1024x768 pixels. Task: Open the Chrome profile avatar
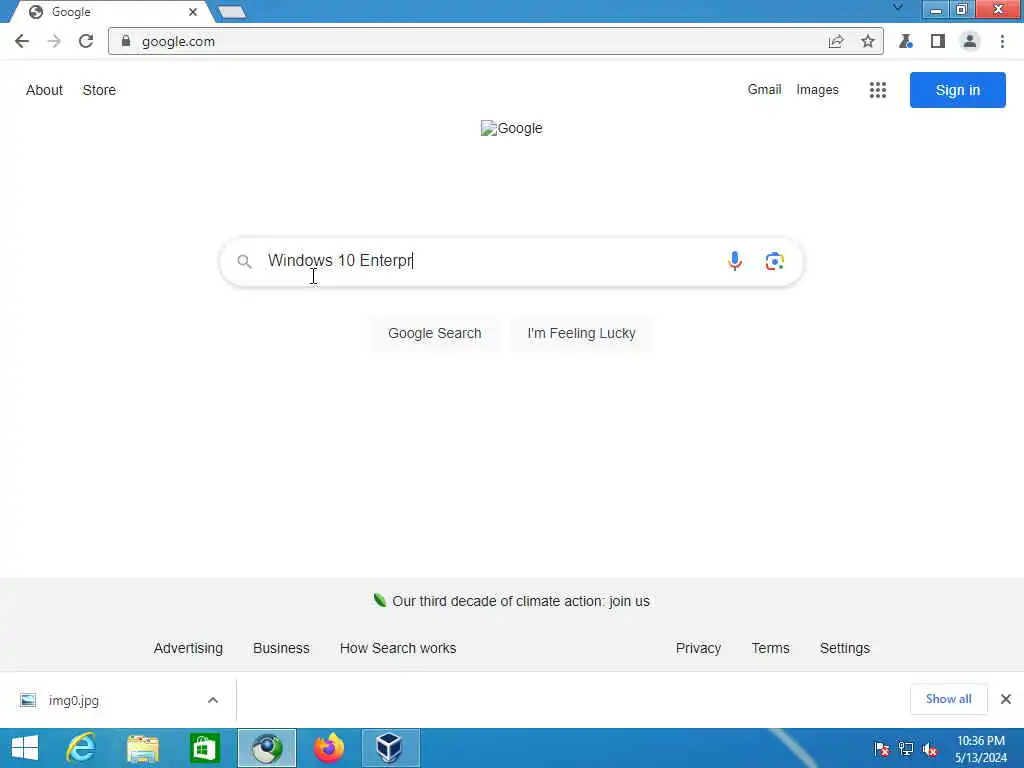click(x=970, y=41)
